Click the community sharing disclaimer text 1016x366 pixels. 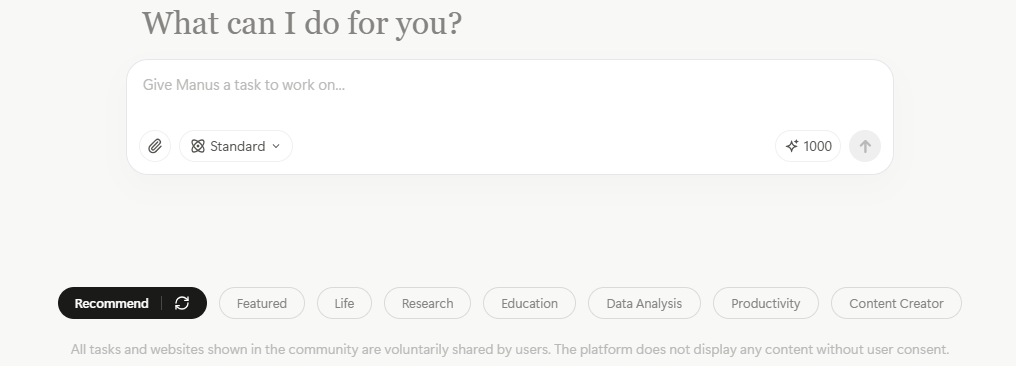509,350
